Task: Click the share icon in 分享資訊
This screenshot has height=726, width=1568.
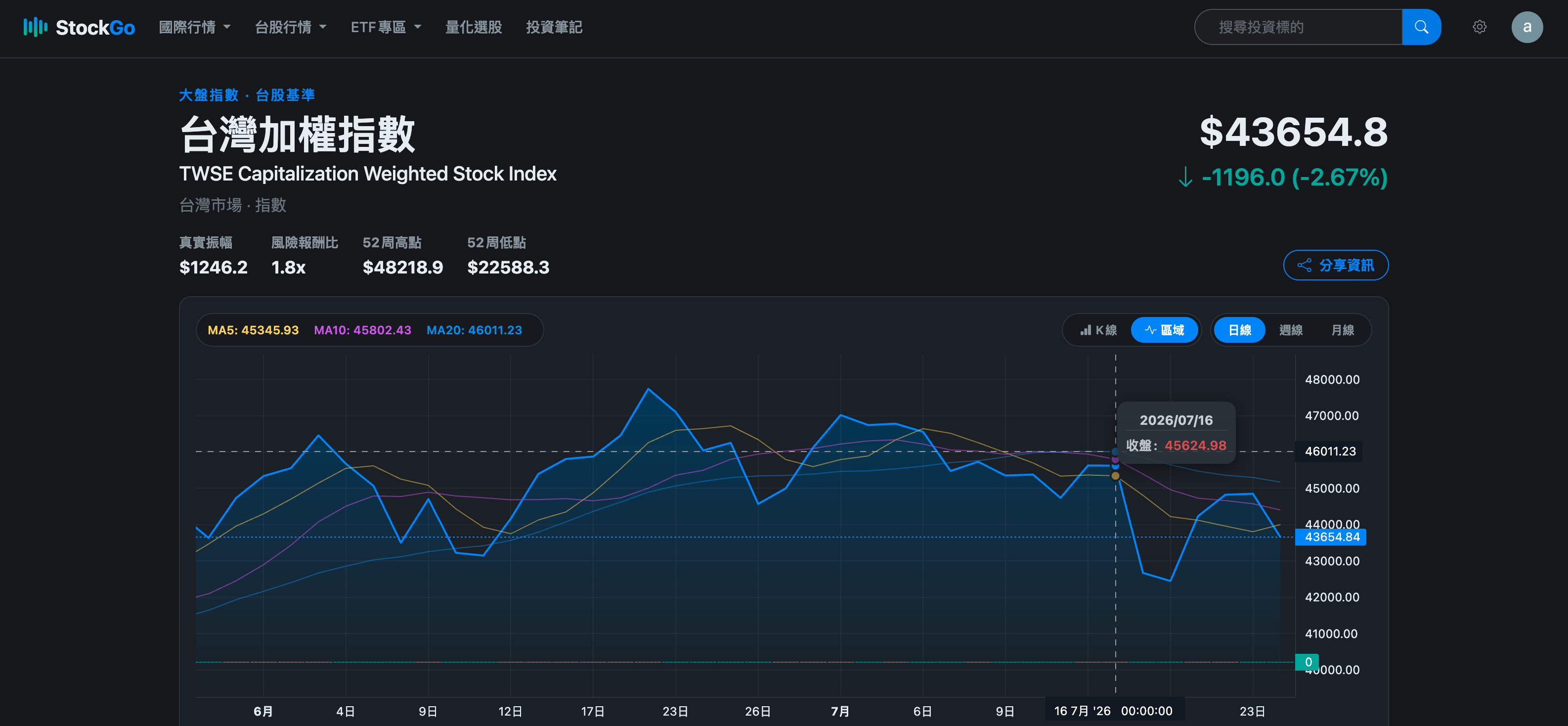Action: [1304, 266]
